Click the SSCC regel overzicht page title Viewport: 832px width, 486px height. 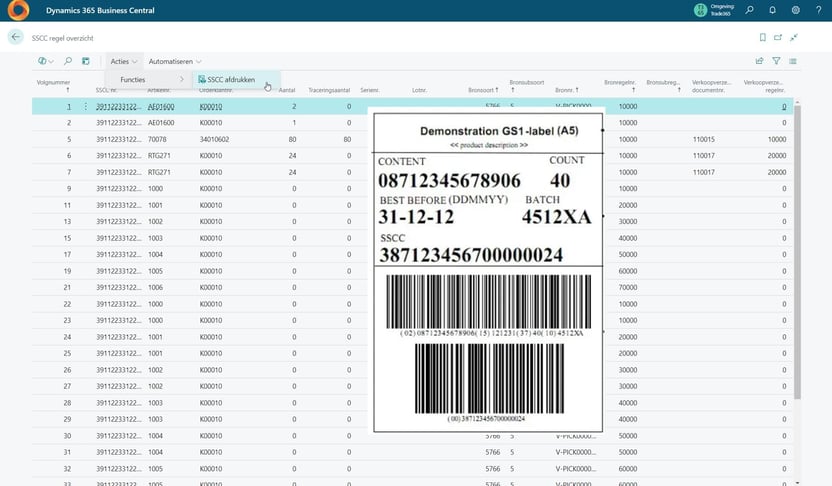point(63,38)
